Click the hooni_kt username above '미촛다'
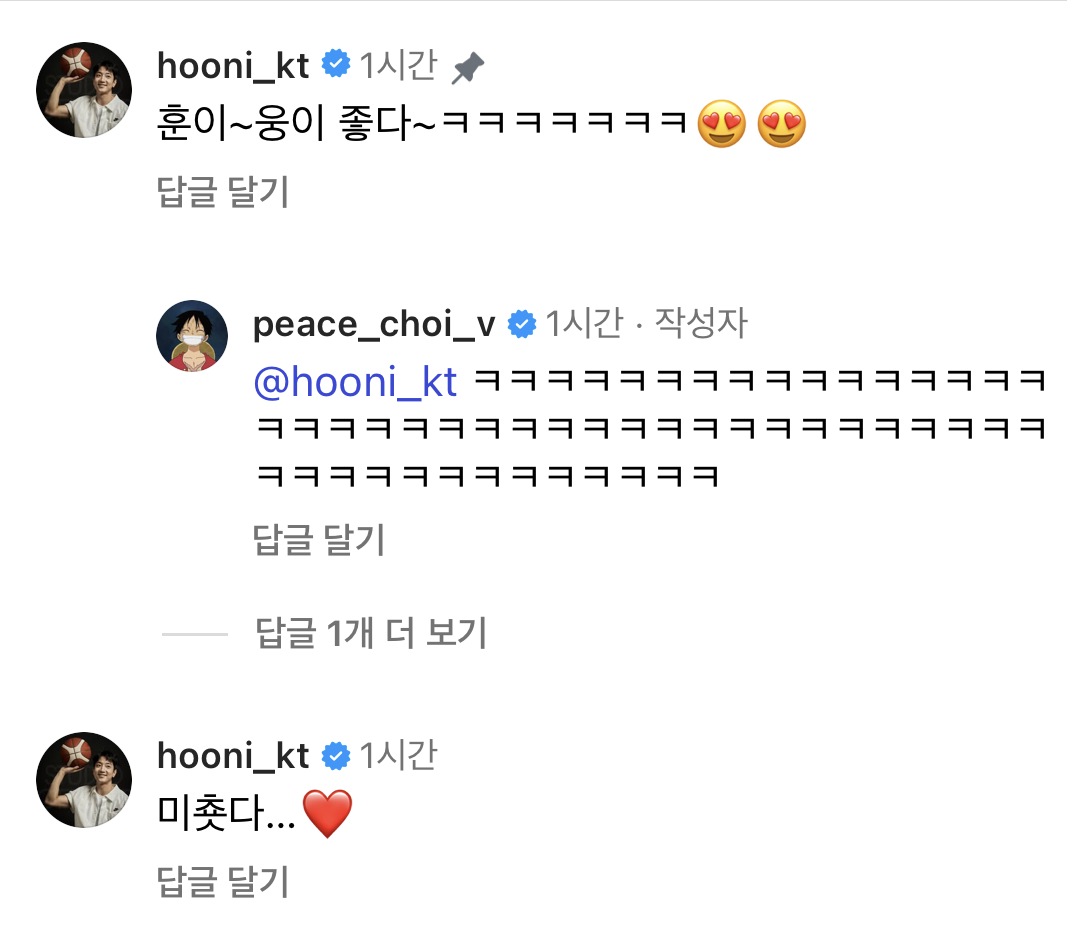 coord(233,756)
